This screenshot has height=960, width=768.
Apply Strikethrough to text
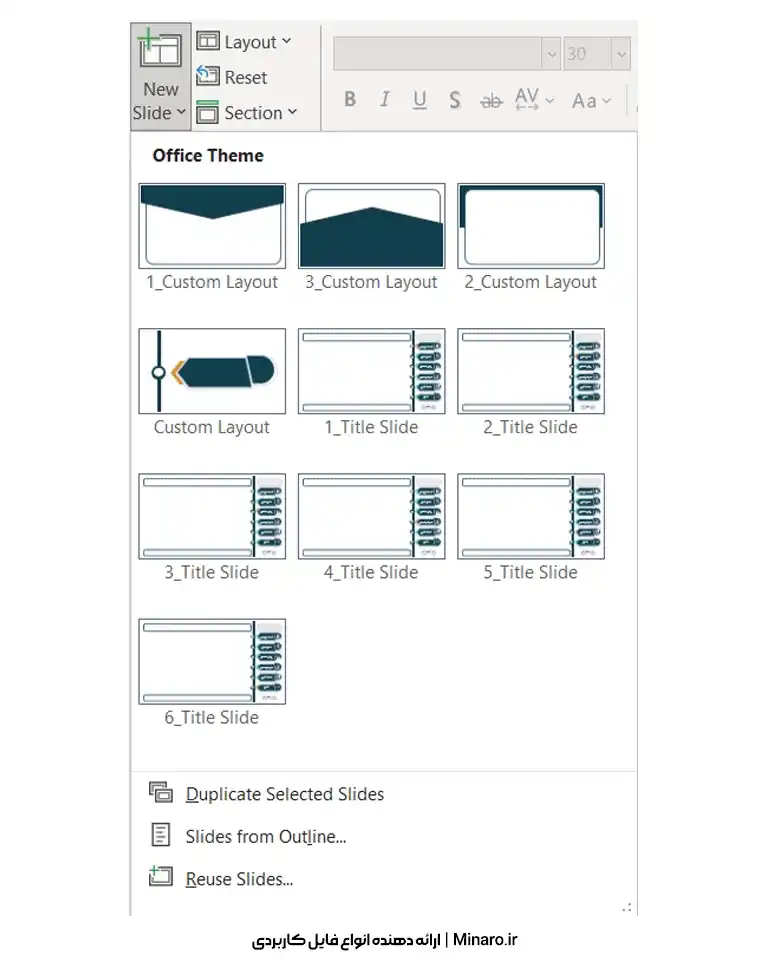[490, 100]
